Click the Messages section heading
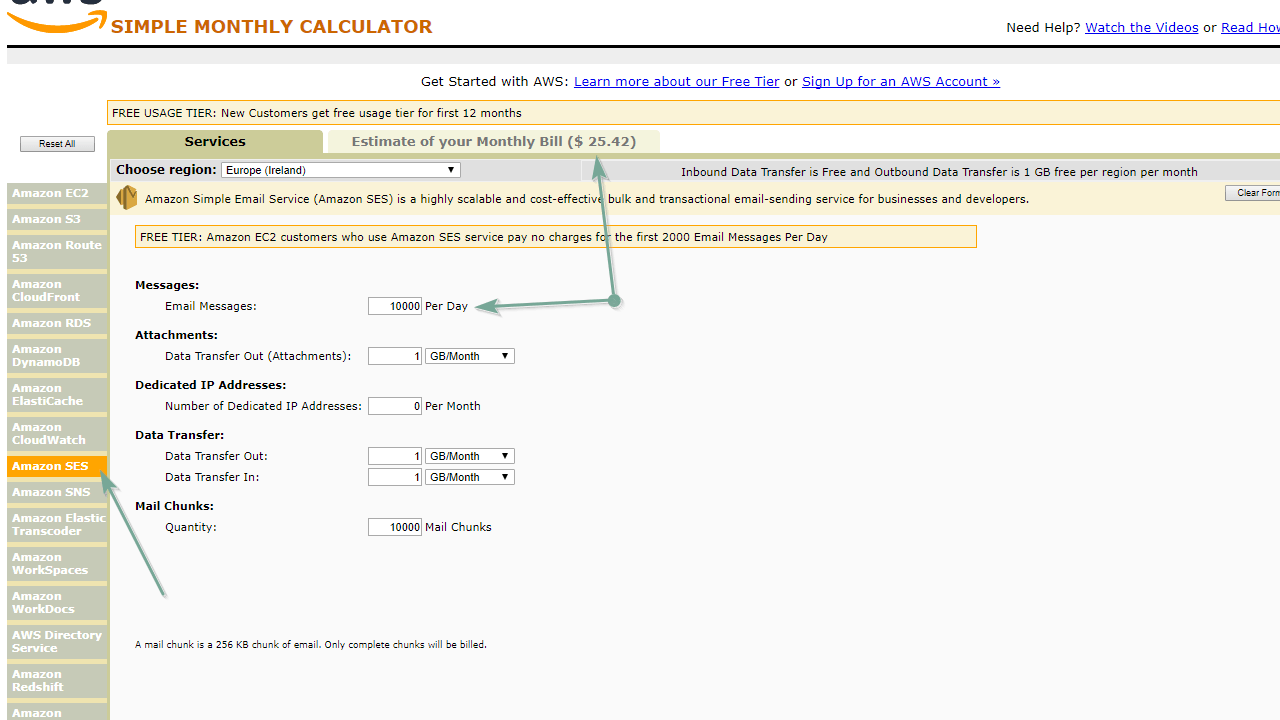This screenshot has height=720, width=1280. (167, 285)
